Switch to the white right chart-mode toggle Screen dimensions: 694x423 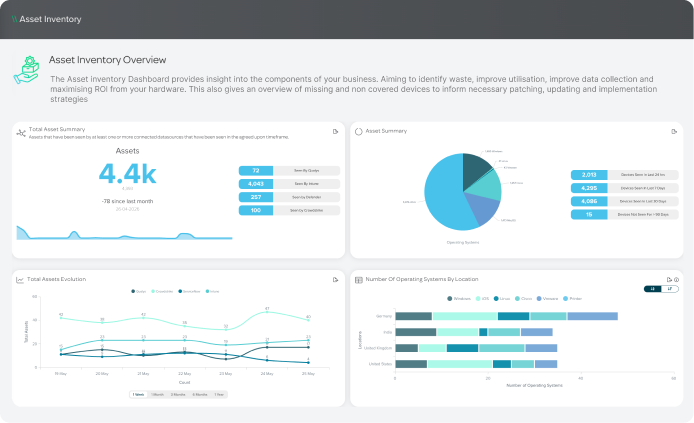tap(670, 289)
